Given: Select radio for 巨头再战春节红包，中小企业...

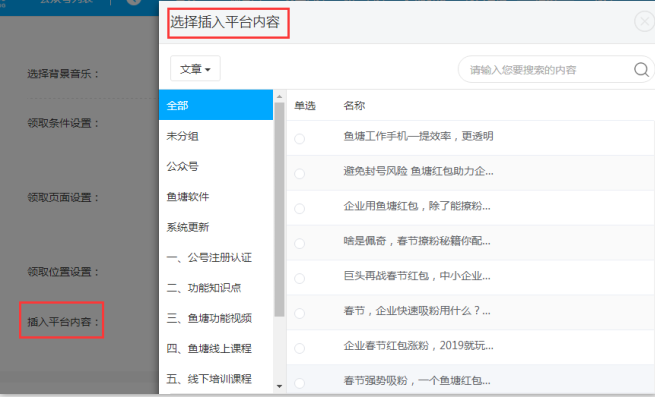Looking at the screenshot, I should click(x=300, y=278).
